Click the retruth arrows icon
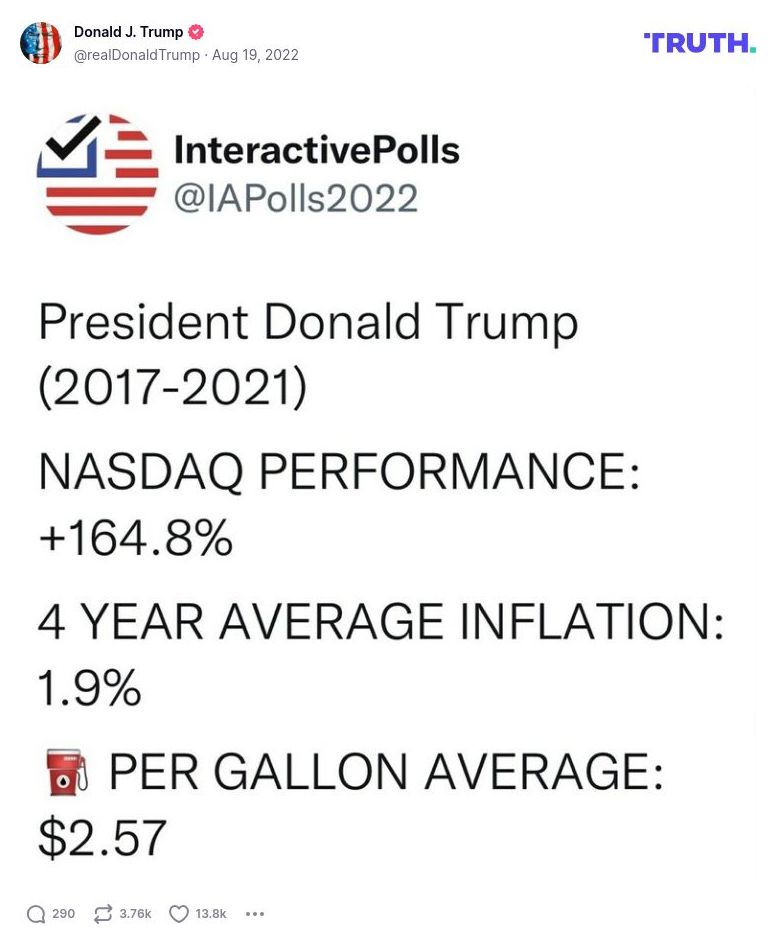The image size is (777, 944). [x=102, y=913]
